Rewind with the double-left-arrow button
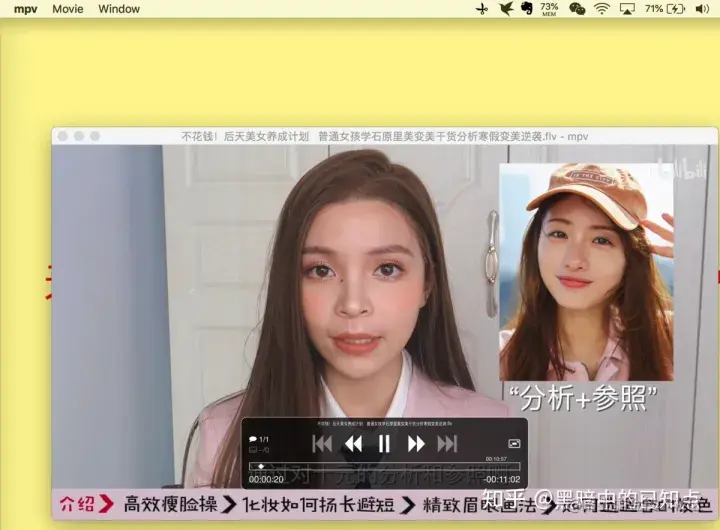Viewport: 720px width, 530px height. coord(353,444)
